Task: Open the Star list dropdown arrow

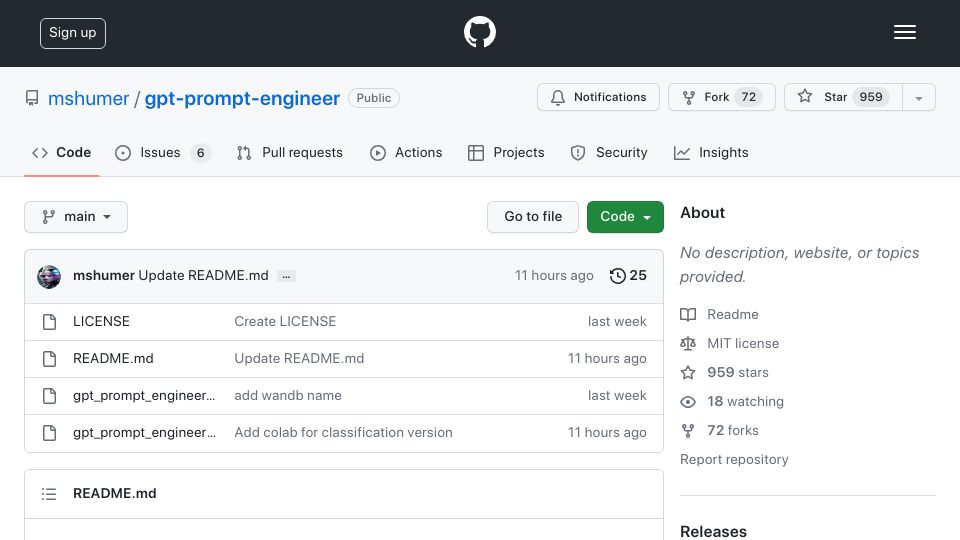Action: (919, 98)
